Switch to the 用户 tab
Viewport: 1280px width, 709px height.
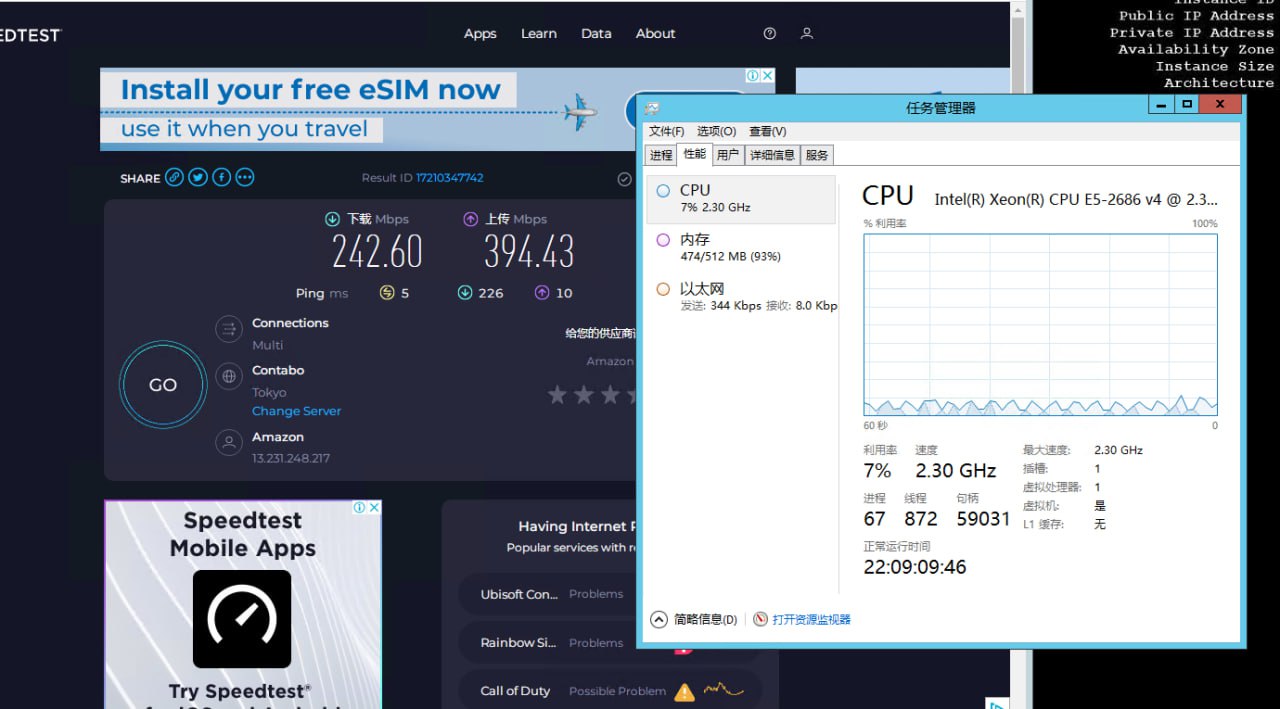click(x=728, y=155)
